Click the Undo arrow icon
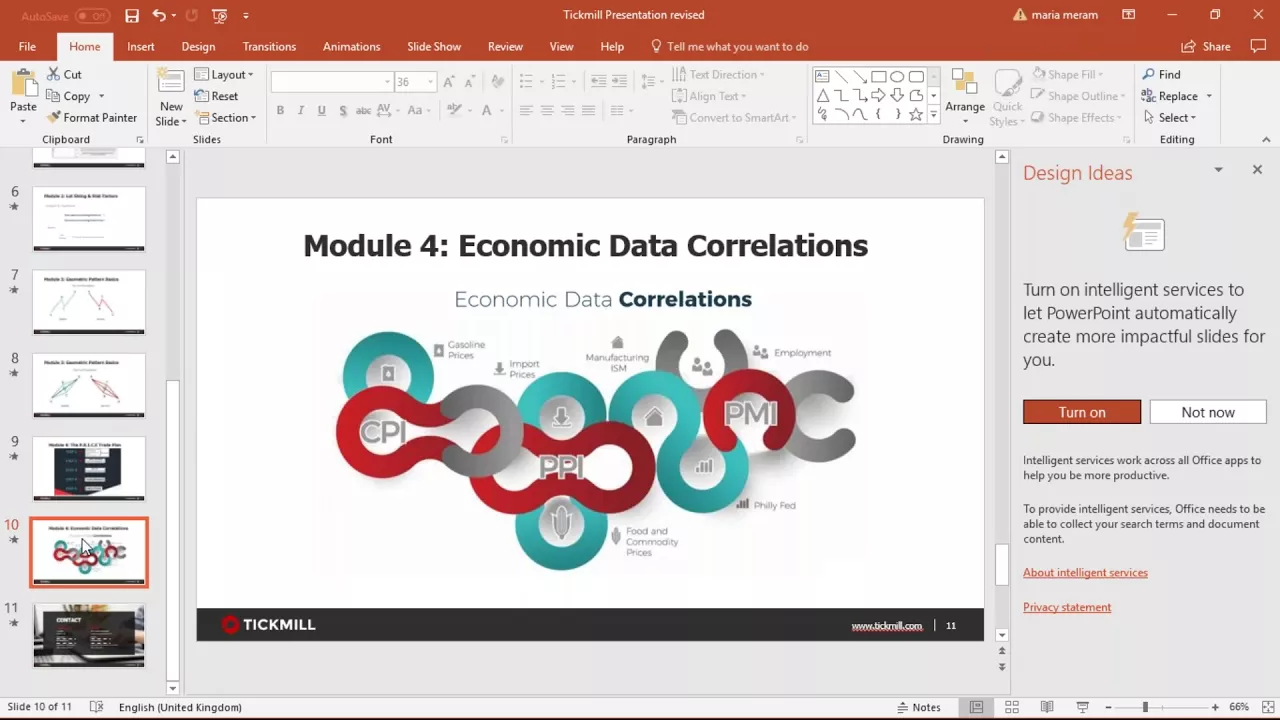The image size is (1280, 720). [x=159, y=15]
